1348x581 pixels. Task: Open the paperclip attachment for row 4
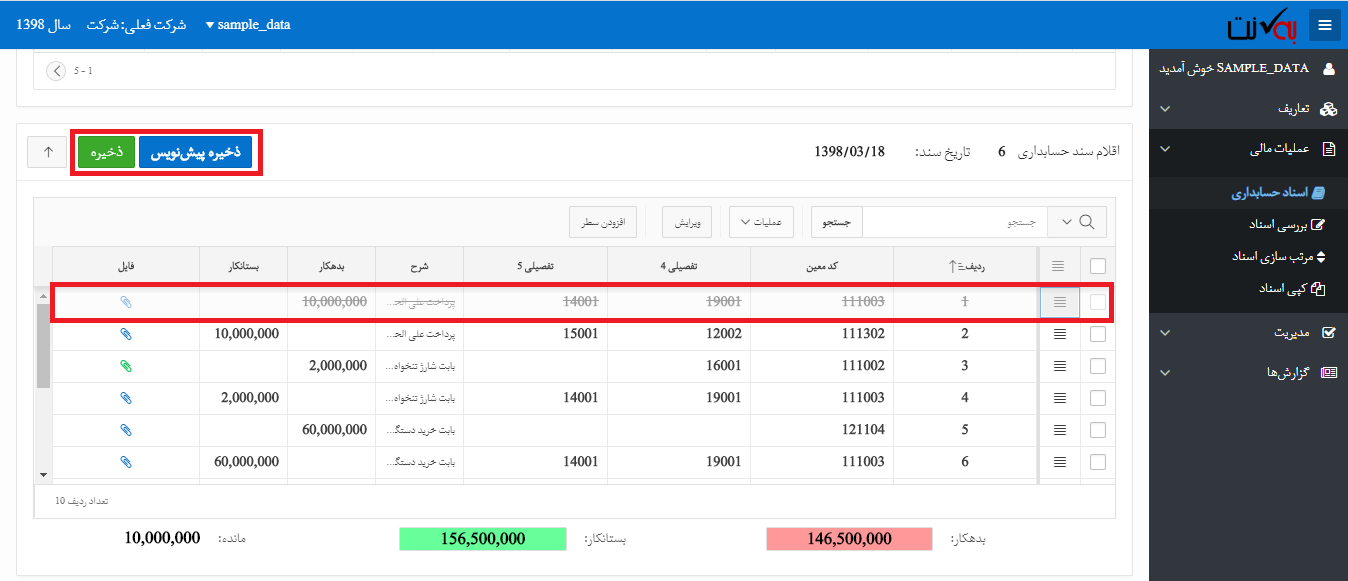coord(126,398)
